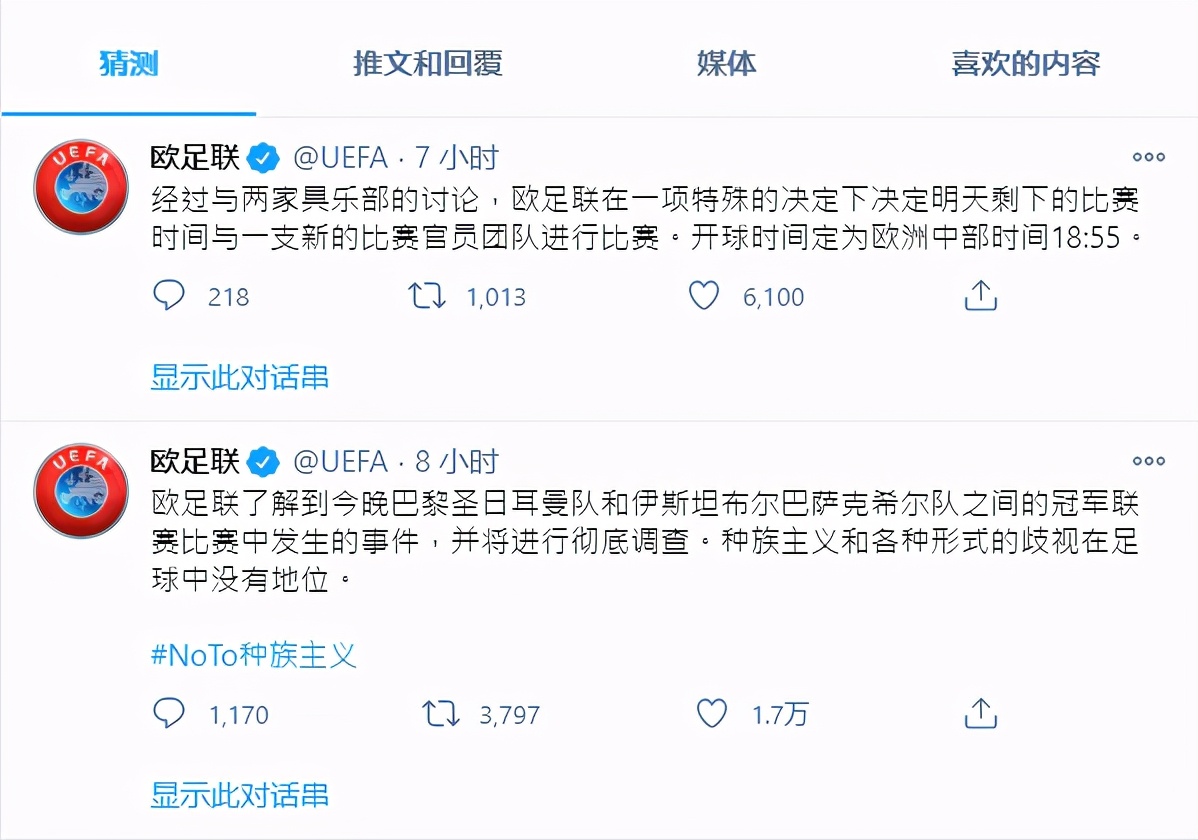Viewport: 1198px width, 840px height.
Task: Switch to the 媒体 tab
Action: point(727,64)
